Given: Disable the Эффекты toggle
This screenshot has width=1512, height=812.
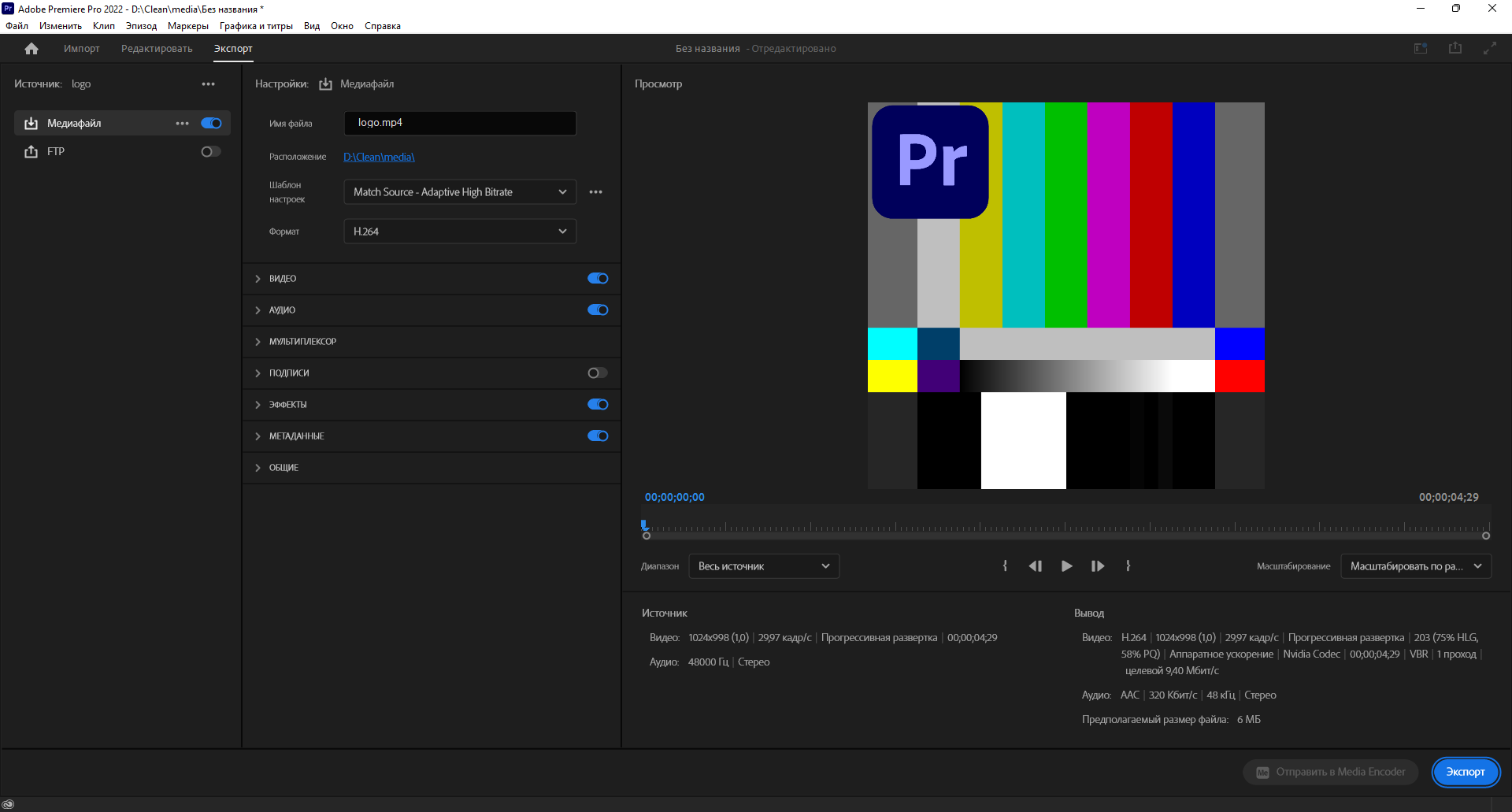Looking at the screenshot, I should (x=598, y=405).
